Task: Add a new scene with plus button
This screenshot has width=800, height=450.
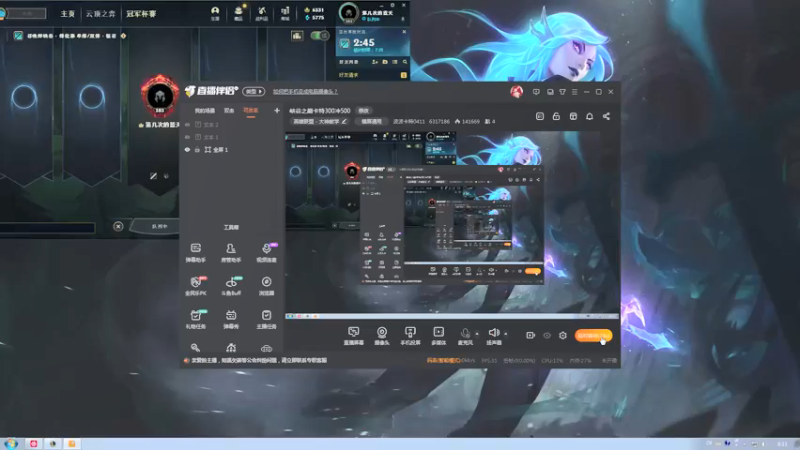Action: coord(277,110)
